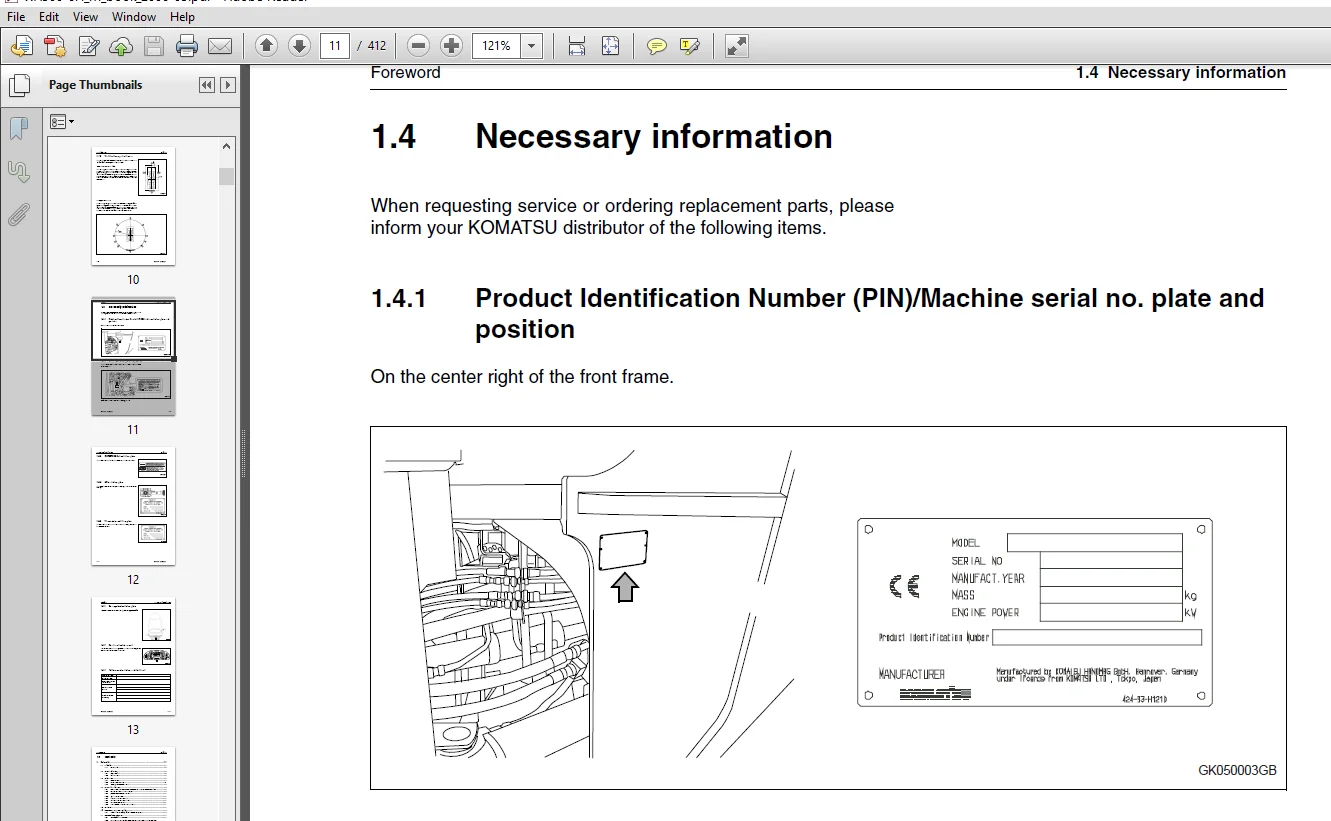The image size is (1331, 821).
Task: Click the Create PDF online icon
Action: click(x=55, y=46)
